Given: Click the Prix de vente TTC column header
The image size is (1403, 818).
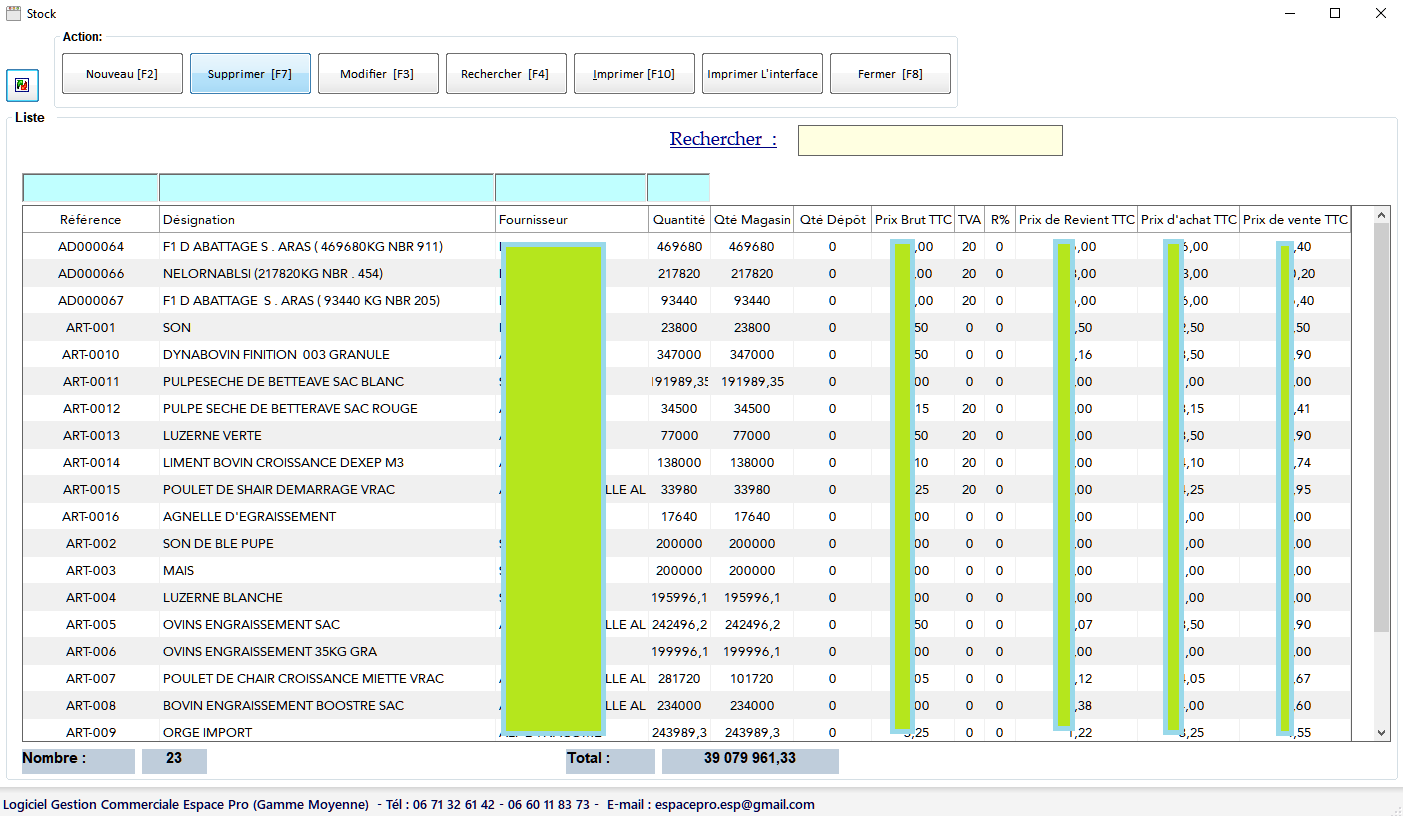Looking at the screenshot, I should [x=1295, y=220].
